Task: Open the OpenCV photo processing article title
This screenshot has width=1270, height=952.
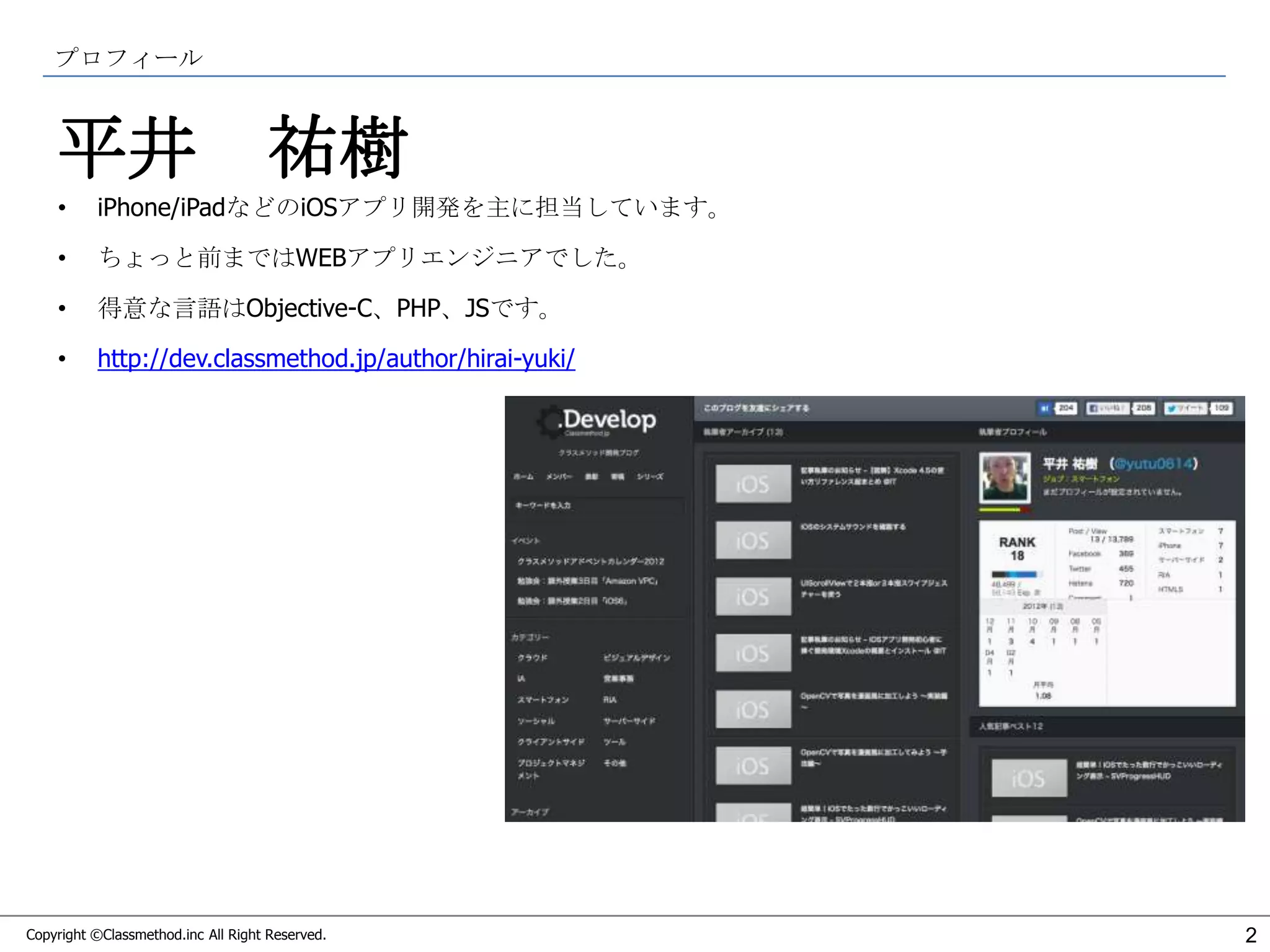Action: tap(873, 696)
